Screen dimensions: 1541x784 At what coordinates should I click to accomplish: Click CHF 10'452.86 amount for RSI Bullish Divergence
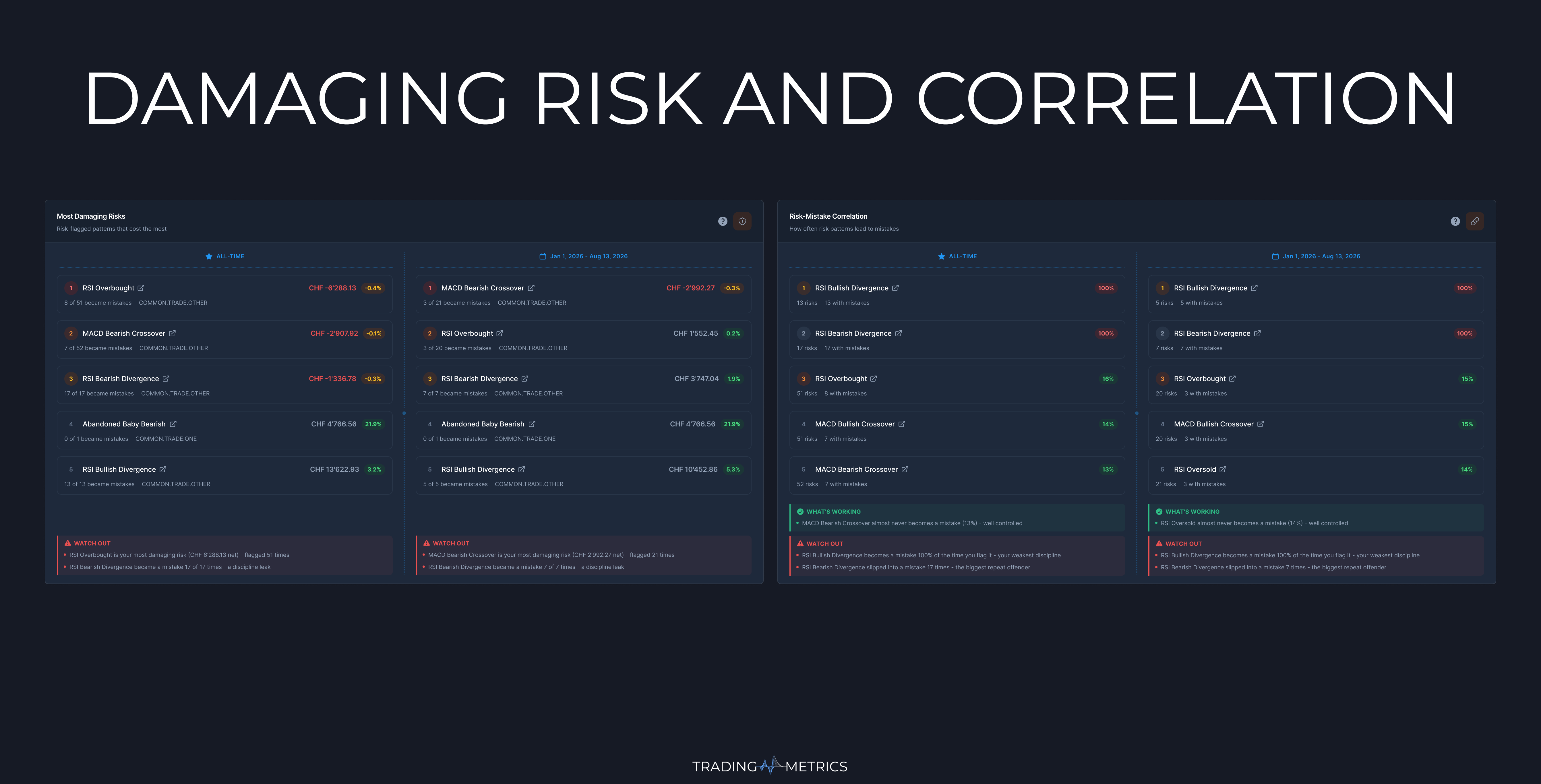click(x=693, y=469)
